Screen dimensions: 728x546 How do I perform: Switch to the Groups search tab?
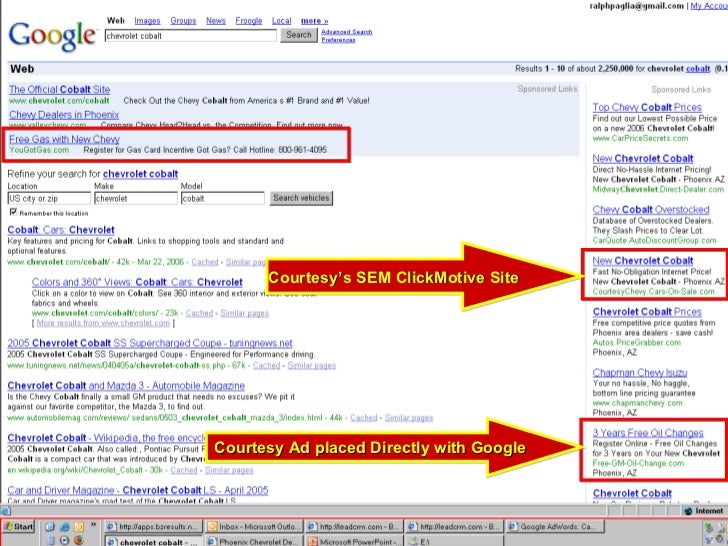tap(183, 21)
